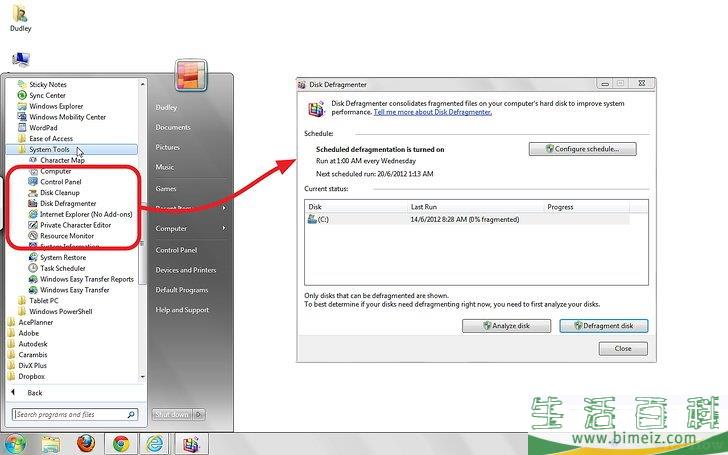Open Control Panel under System Tools
Viewport: 728px width, 455px height.
coord(60,182)
